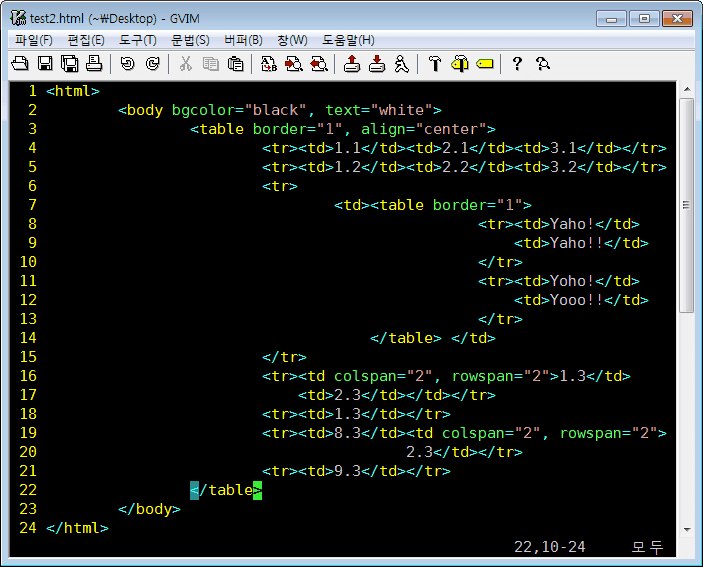Viewport: 703px width, 567px height.
Task: Open the 파일(F) menu
Action: point(34,40)
